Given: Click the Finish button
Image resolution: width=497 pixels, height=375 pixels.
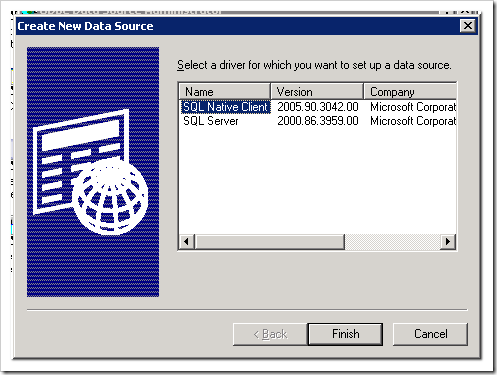Looking at the screenshot, I should 345,334.
